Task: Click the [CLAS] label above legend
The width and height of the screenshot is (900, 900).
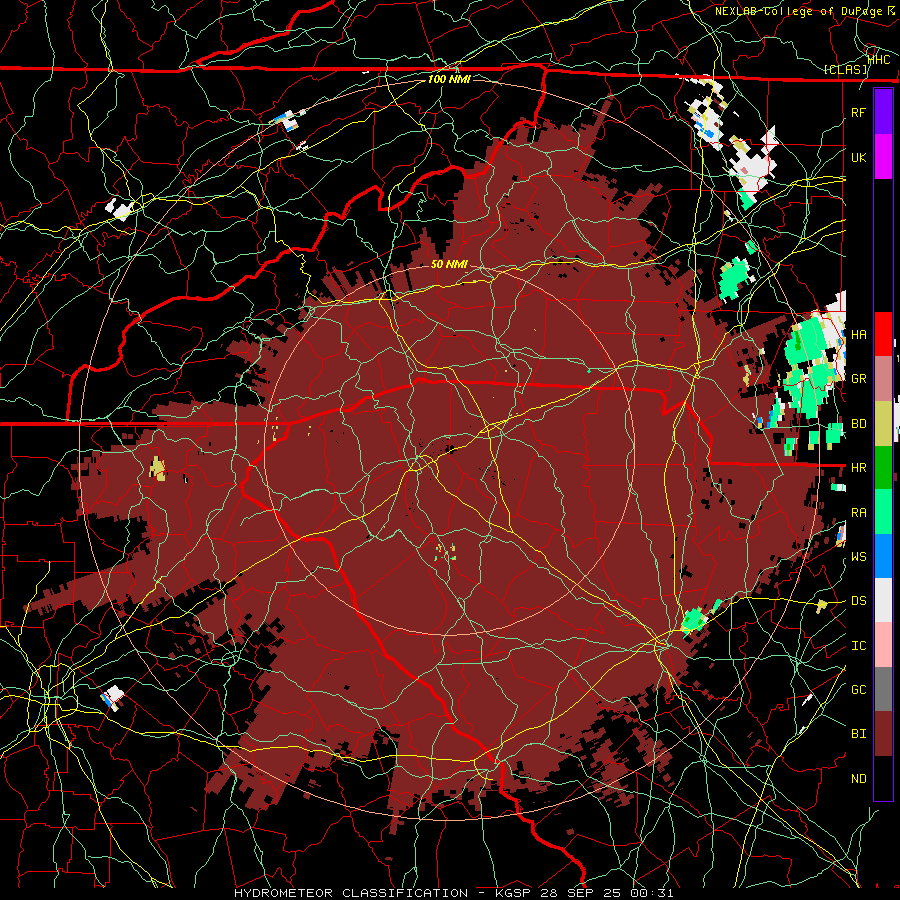Action: (845, 70)
